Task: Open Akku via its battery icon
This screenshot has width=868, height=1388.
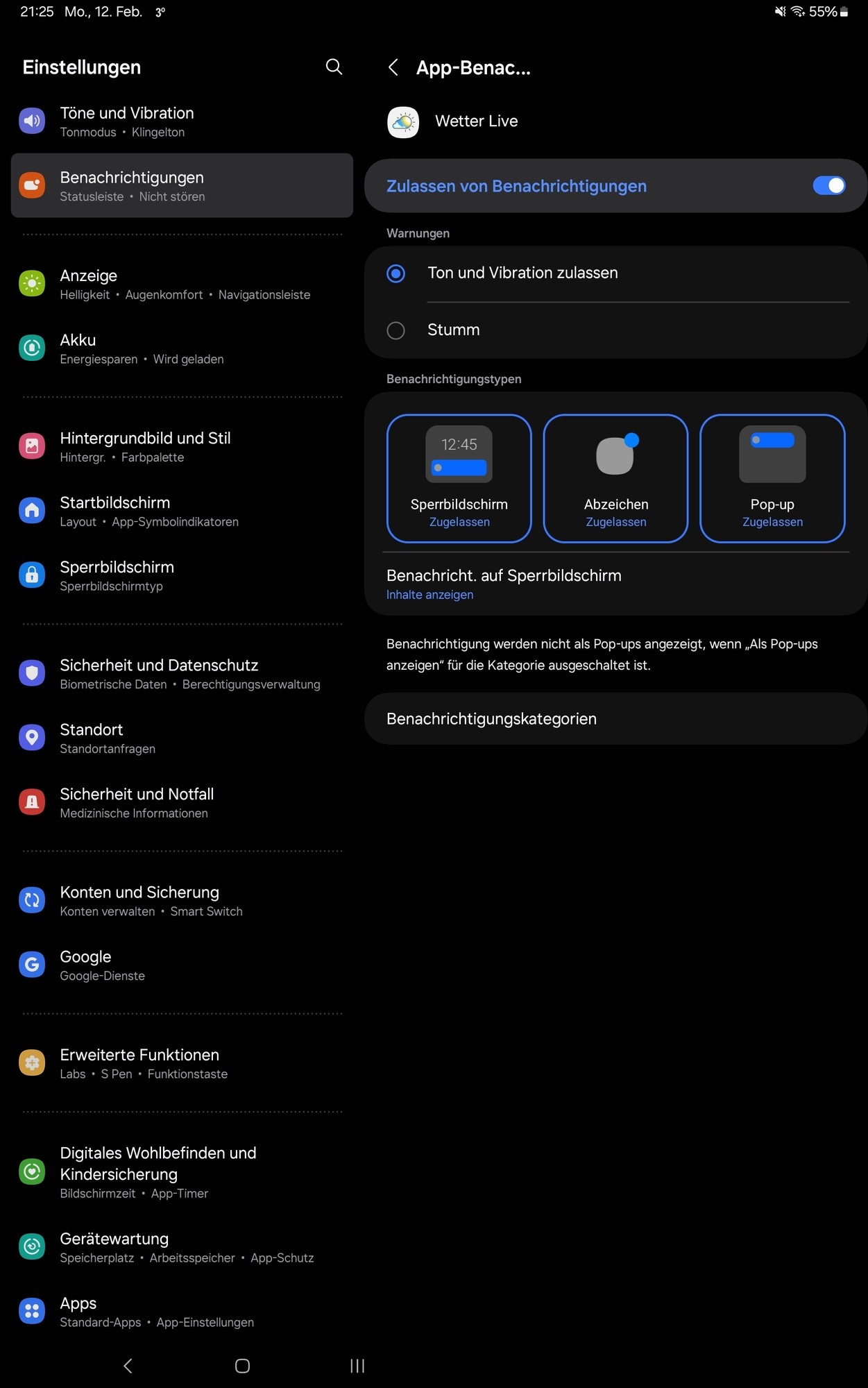Action: point(32,348)
